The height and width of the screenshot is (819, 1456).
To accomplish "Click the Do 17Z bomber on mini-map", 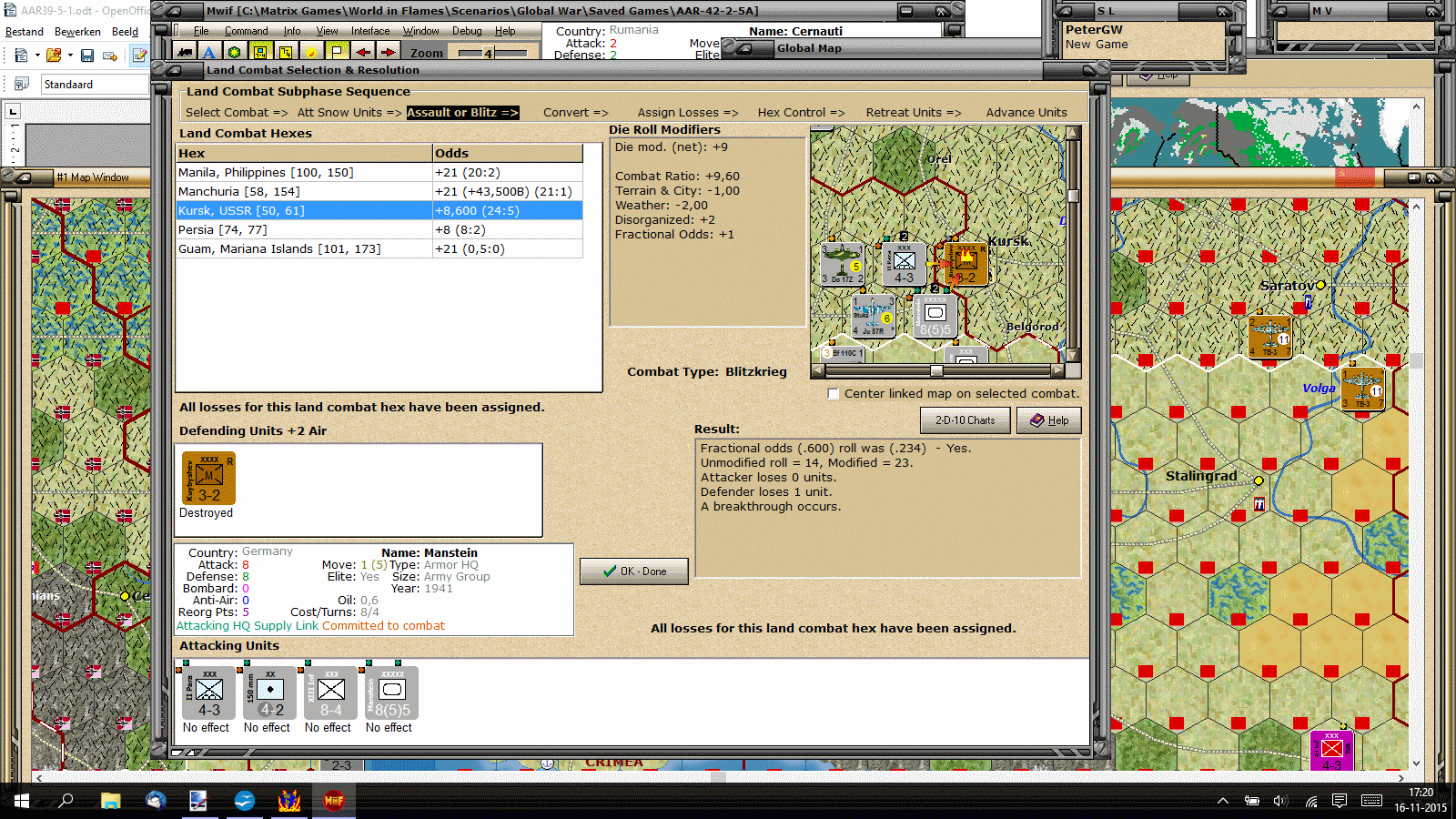I will 842,264.
